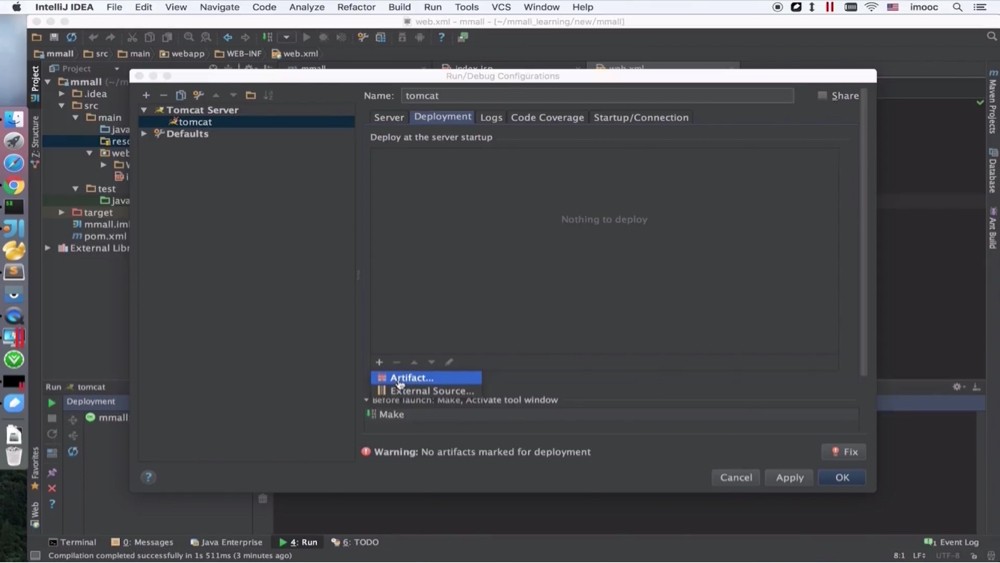Sort configurations alphabetically icon
This screenshot has height=563, width=1000.
[x=268, y=95]
